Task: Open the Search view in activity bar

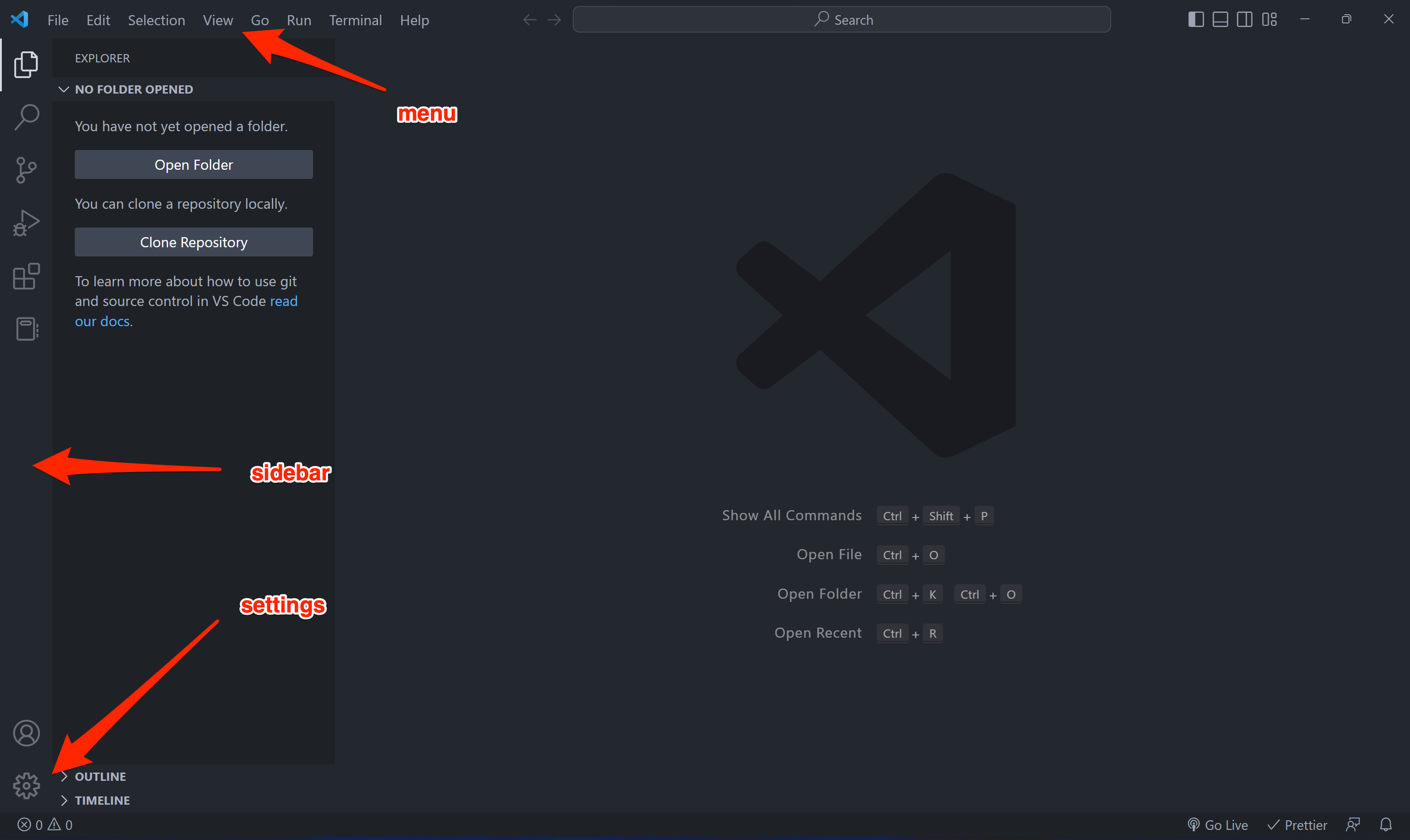Action: pos(26,117)
